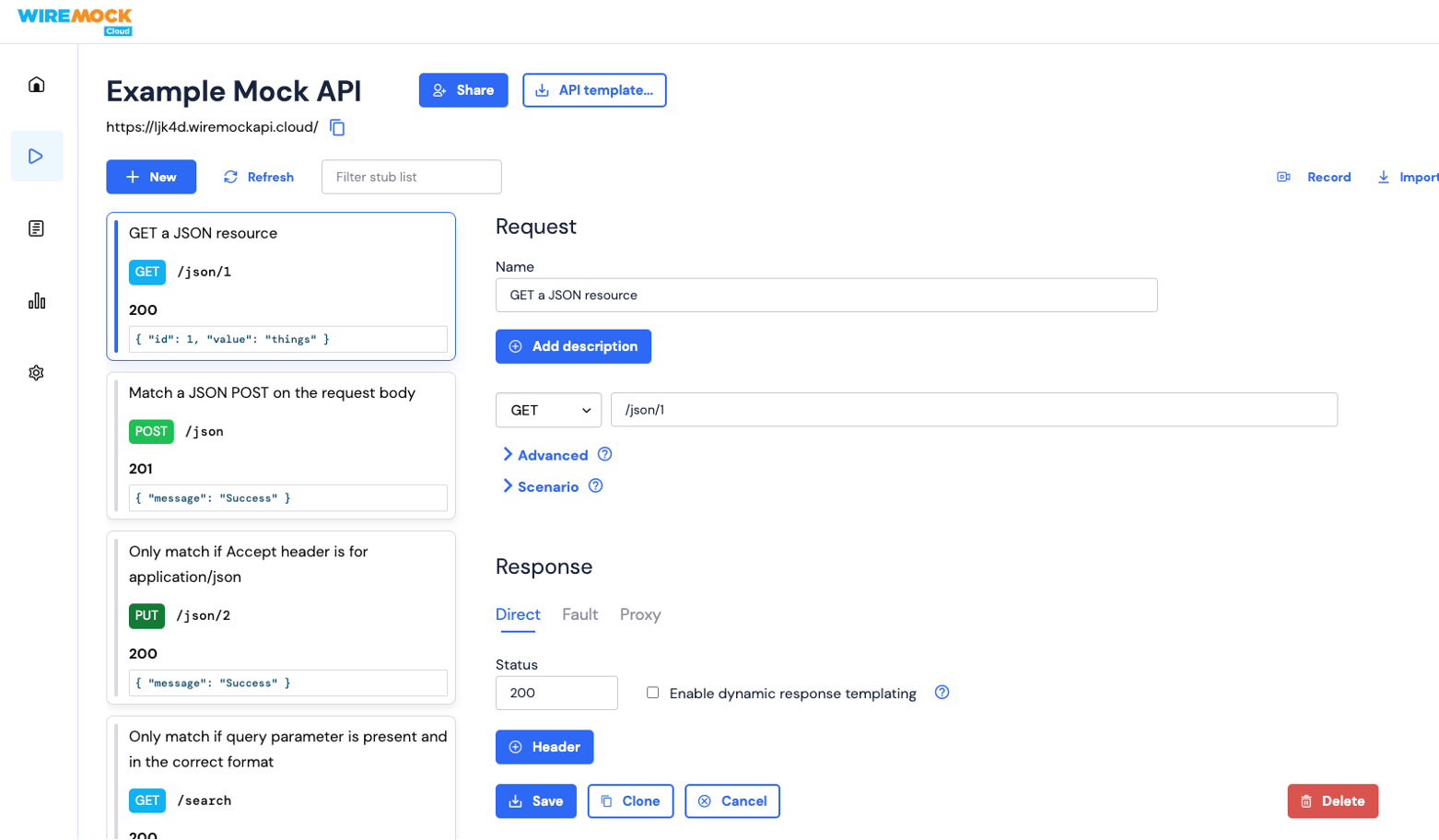The width and height of the screenshot is (1439, 840).
Task: Open Settings via the gear icon
Action: (x=35, y=372)
